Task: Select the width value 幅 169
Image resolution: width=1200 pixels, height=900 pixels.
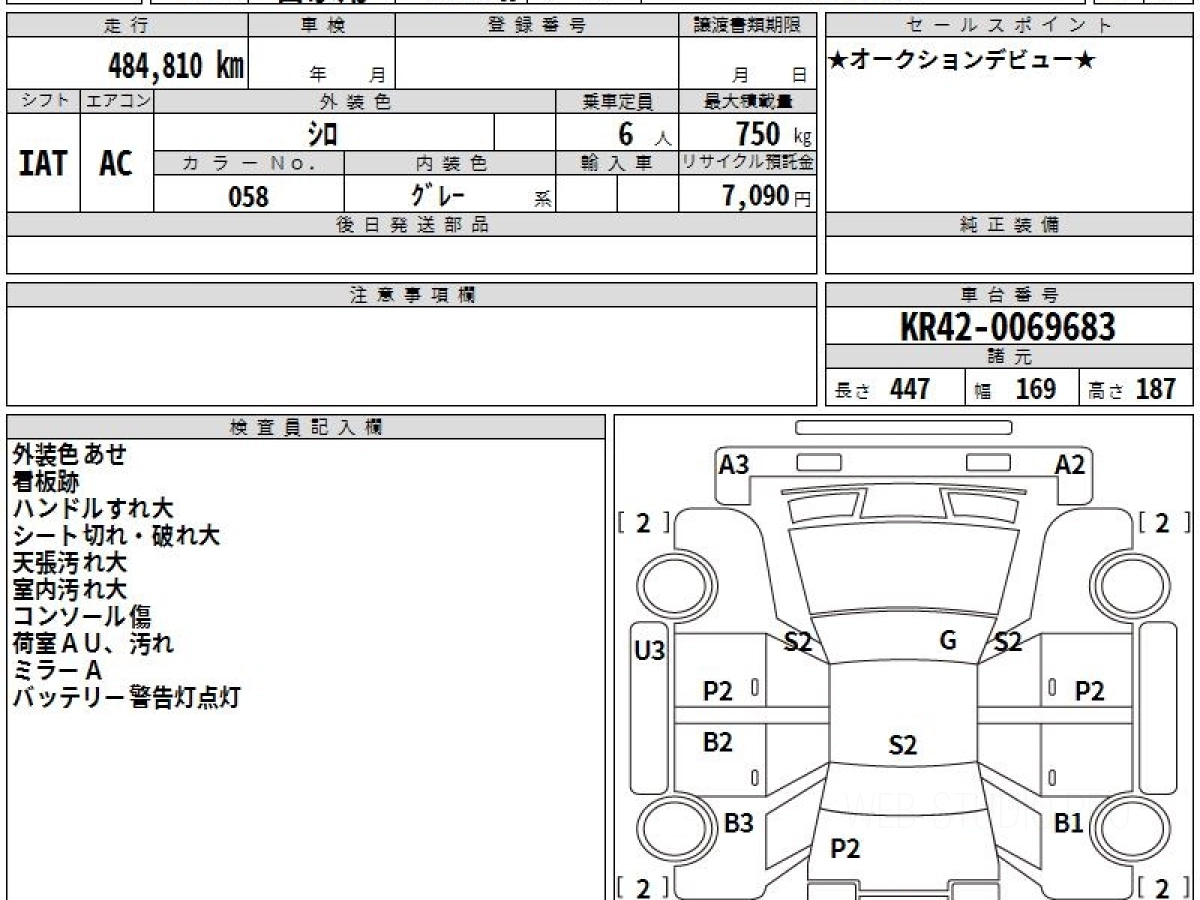Action: tap(1015, 389)
